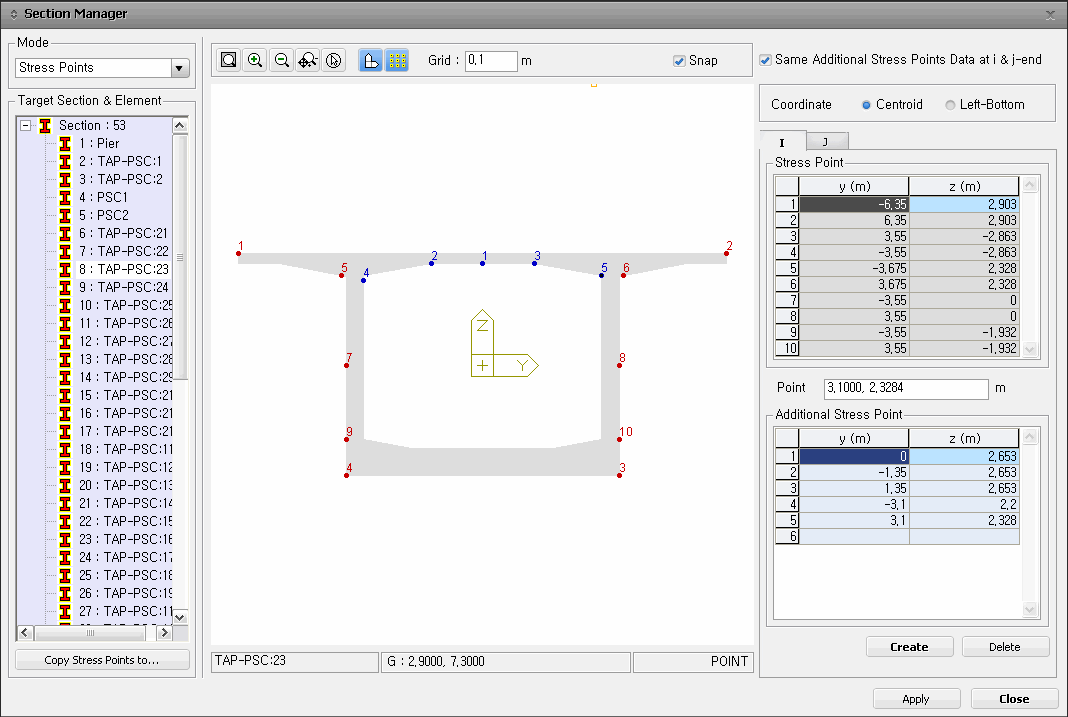
Task: Select tree item 3 : TAP-PSC:2
Action: [x=121, y=180]
